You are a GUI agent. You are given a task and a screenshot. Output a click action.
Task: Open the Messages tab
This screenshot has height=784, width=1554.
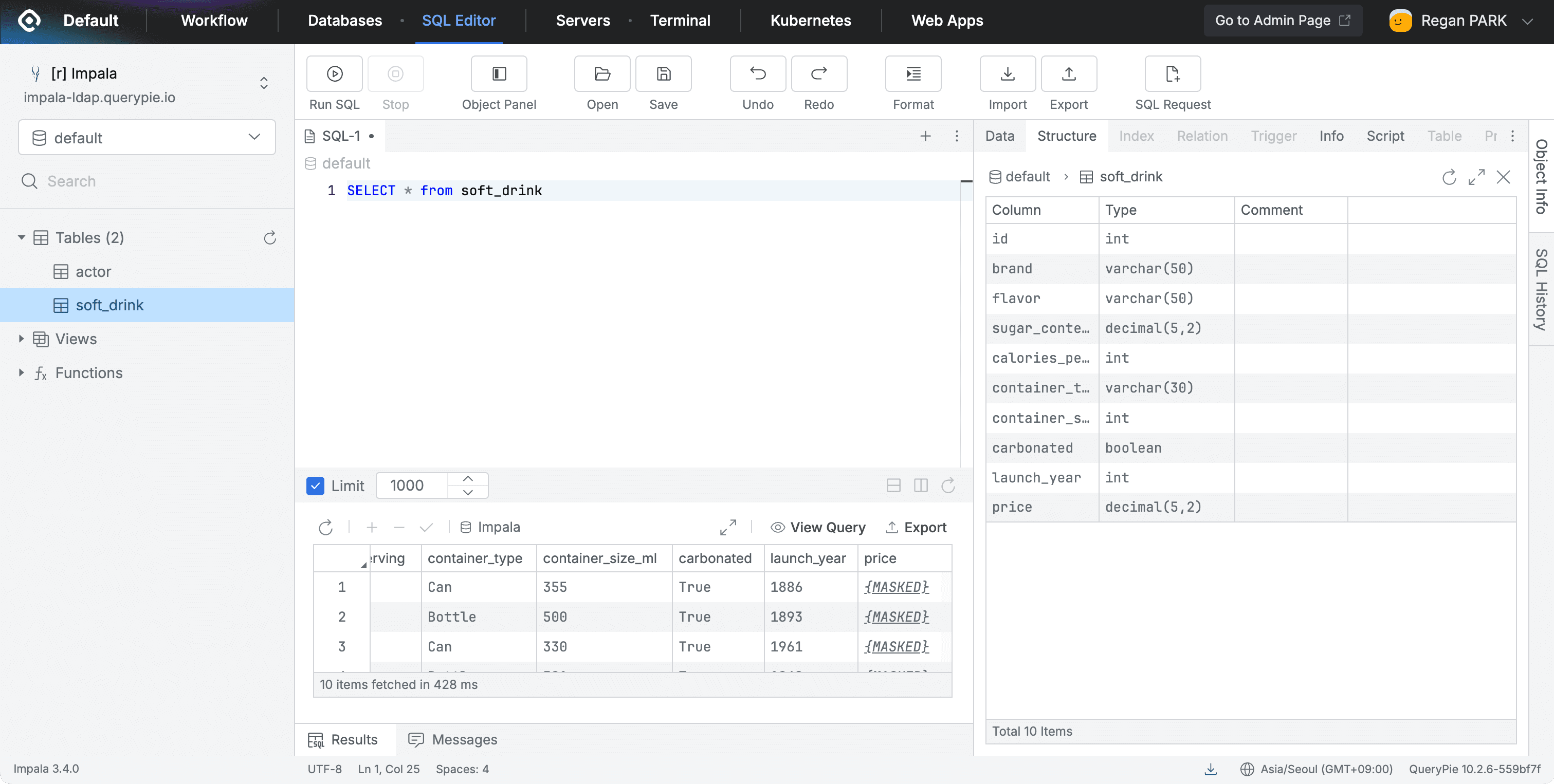tap(453, 739)
